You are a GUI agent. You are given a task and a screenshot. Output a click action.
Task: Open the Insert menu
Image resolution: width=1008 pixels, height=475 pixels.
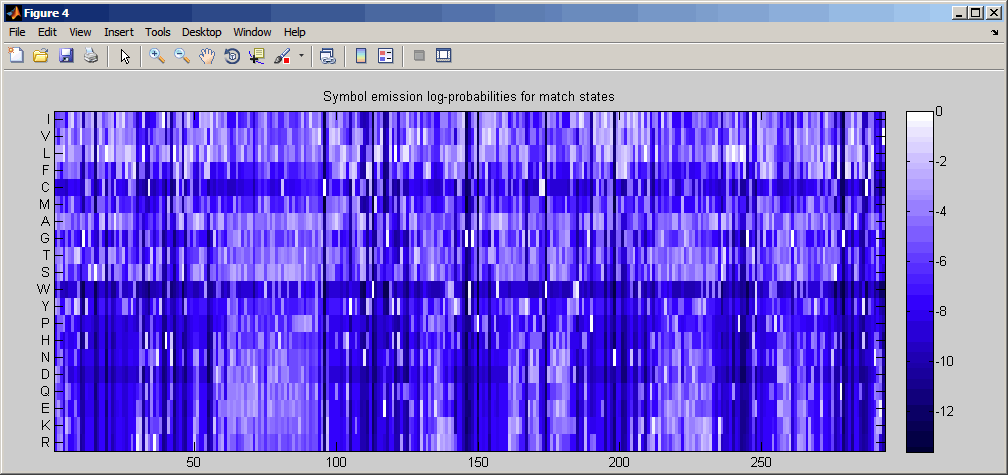[x=119, y=32]
